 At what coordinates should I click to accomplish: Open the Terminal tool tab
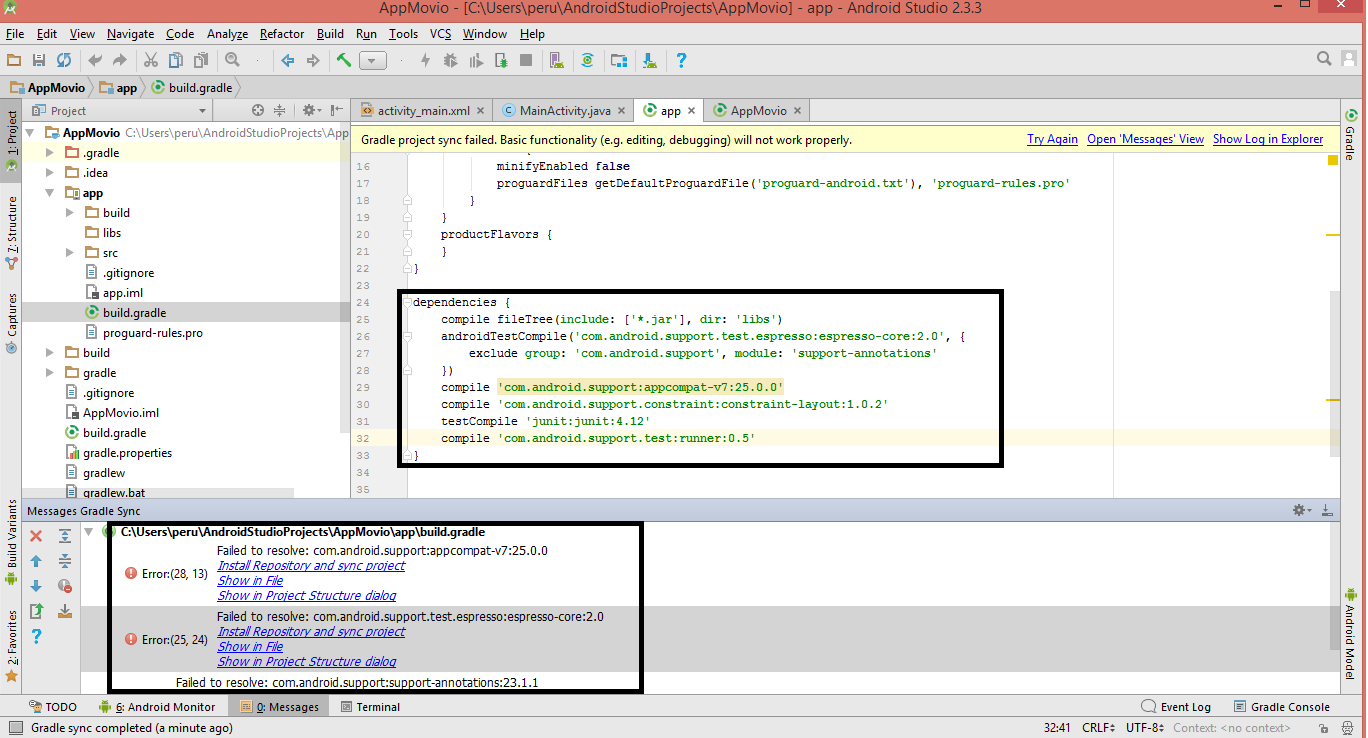[x=370, y=707]
